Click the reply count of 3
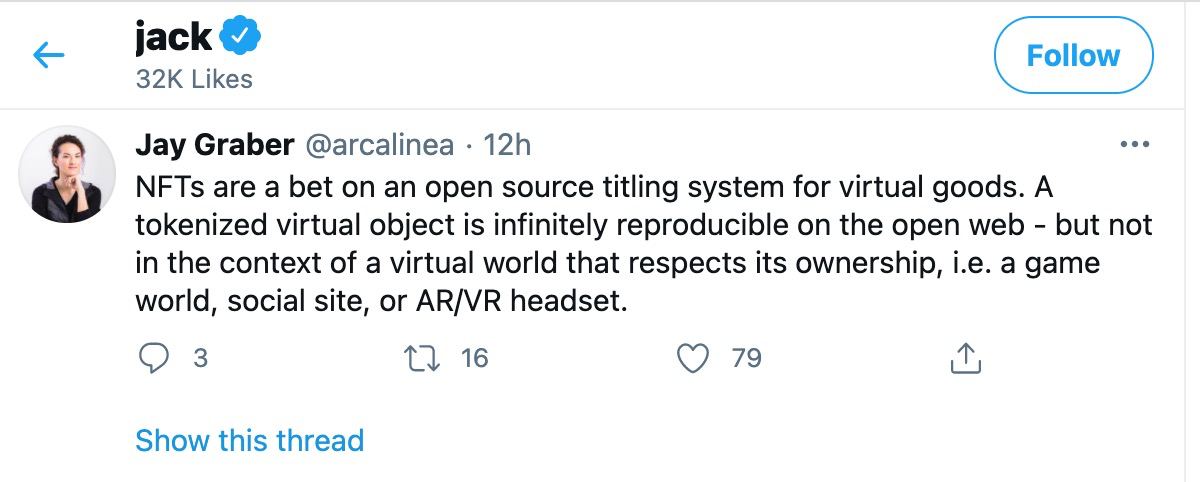Image resolution: width=1200 pixels, height=482 pixels. point(200,357)
